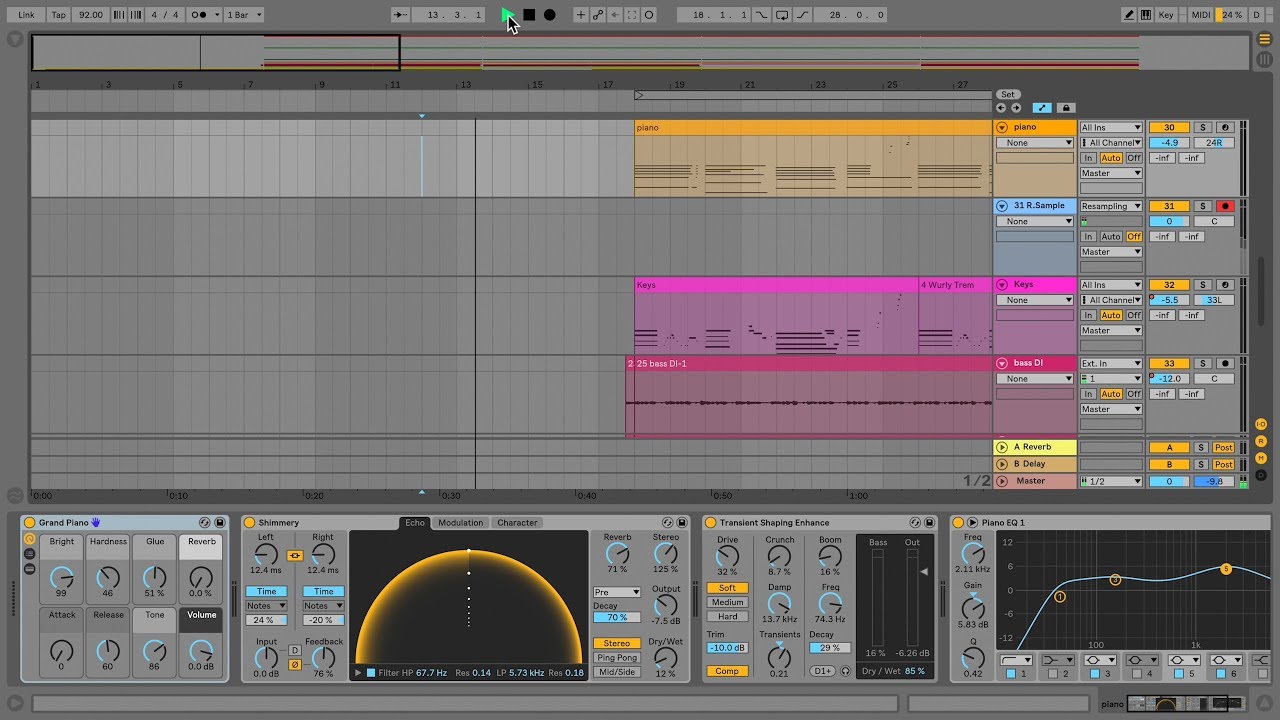
Task: Start recording with the Arrangement Record button
Action: pos(549,15)
